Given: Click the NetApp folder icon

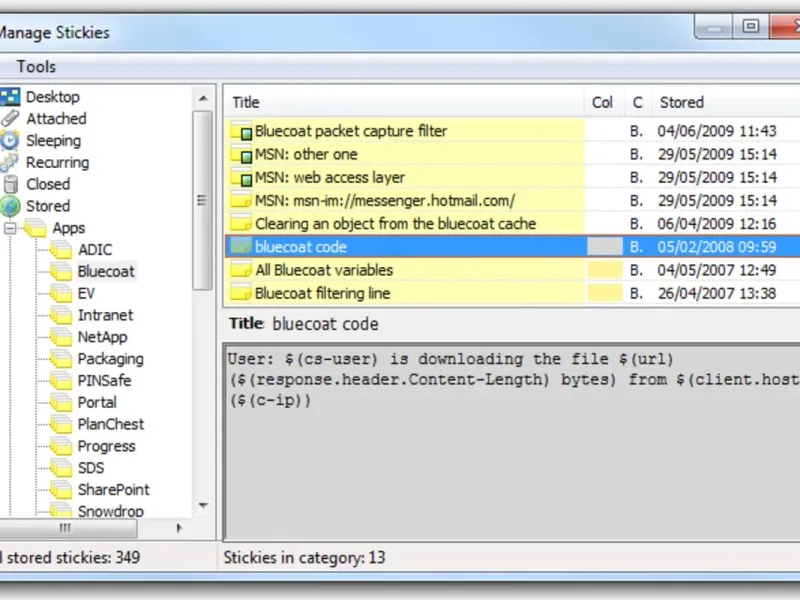Looking at the screenshot, I should point(61,337).
